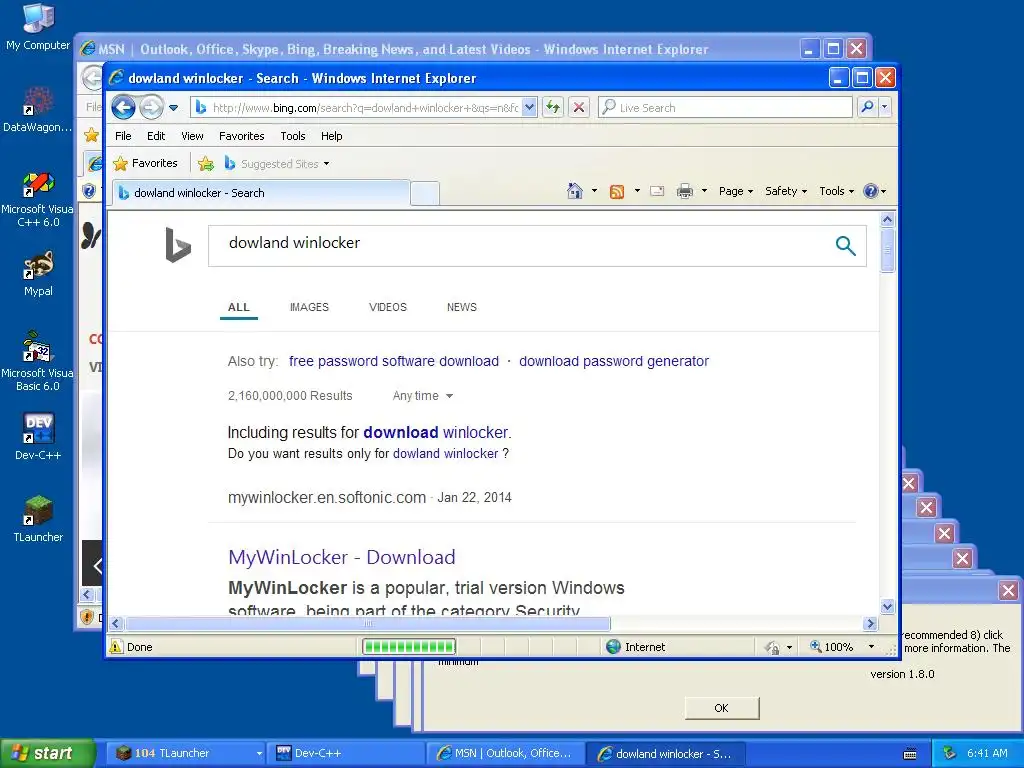1024x768 pixels.
Task: Expand the Any time filter dropdown
Action: pos(423,396)
